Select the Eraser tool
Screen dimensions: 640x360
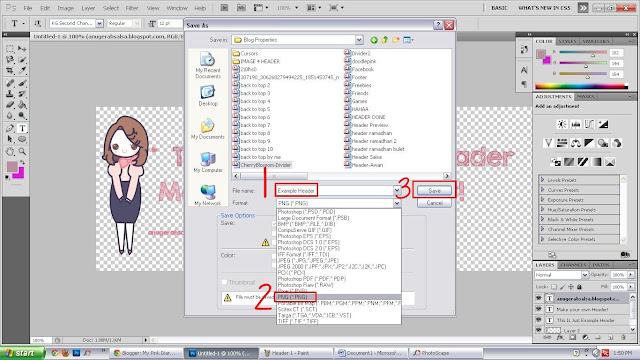(x=10, y=105)
